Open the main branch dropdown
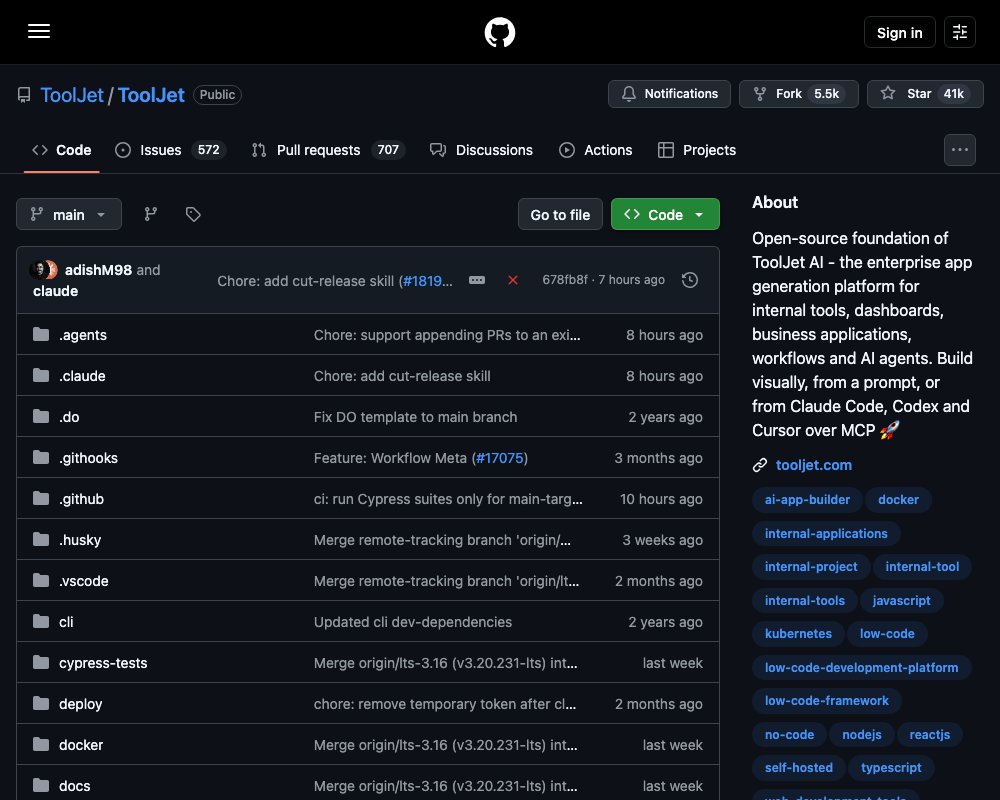 tap(69, 214)
